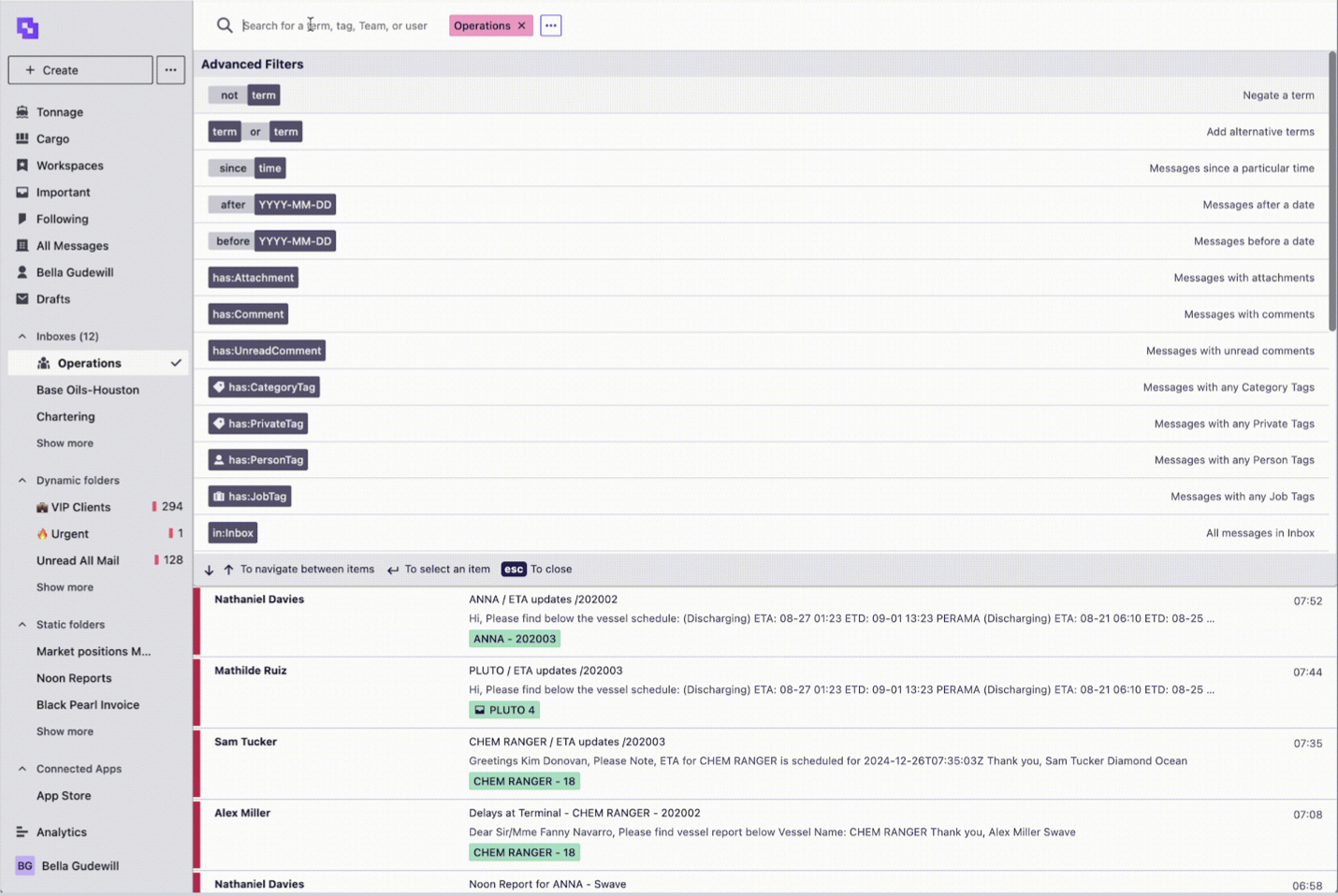Viewport: 1338px width, 896px height.
Task: Open Tonnage from the sidebar
Action: (x=60, y=112)
